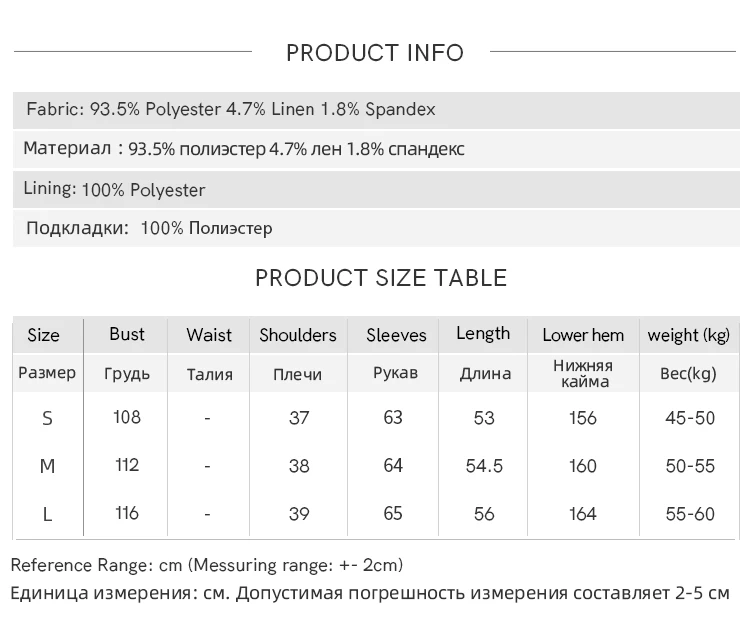Click the M size row label
This screenshot has height=630, width=750.
[47, 466]
